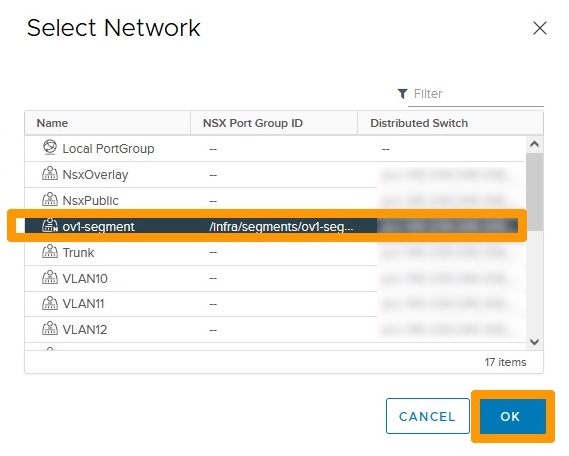This screenshot has width=569, height=456.
Task: Click the ov1-segment NSX network icon
Action: pyautogui.click(x=50, y=225)
